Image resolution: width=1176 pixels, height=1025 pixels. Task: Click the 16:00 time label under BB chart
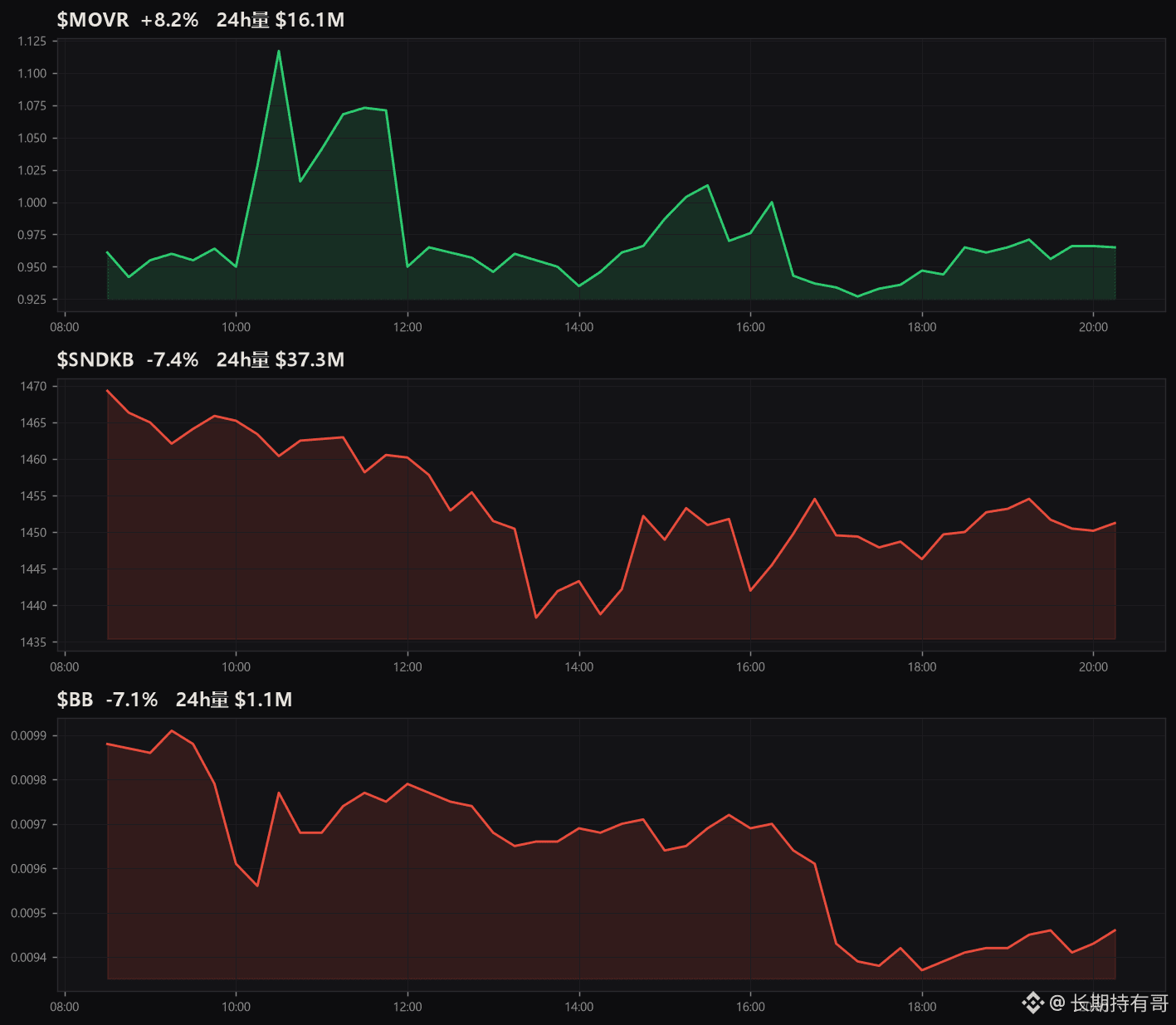[750, 1007]
